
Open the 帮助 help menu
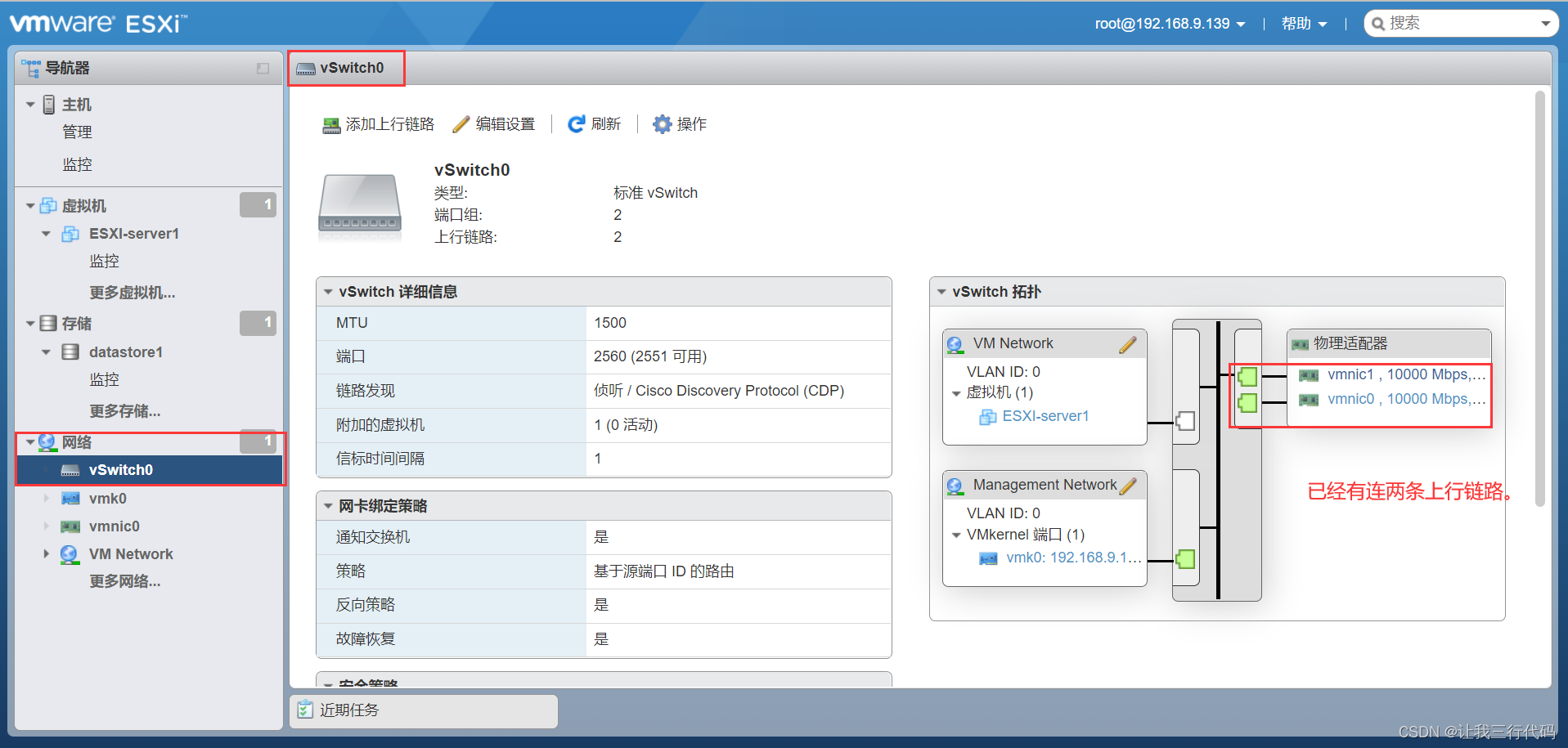(1304, 24)
